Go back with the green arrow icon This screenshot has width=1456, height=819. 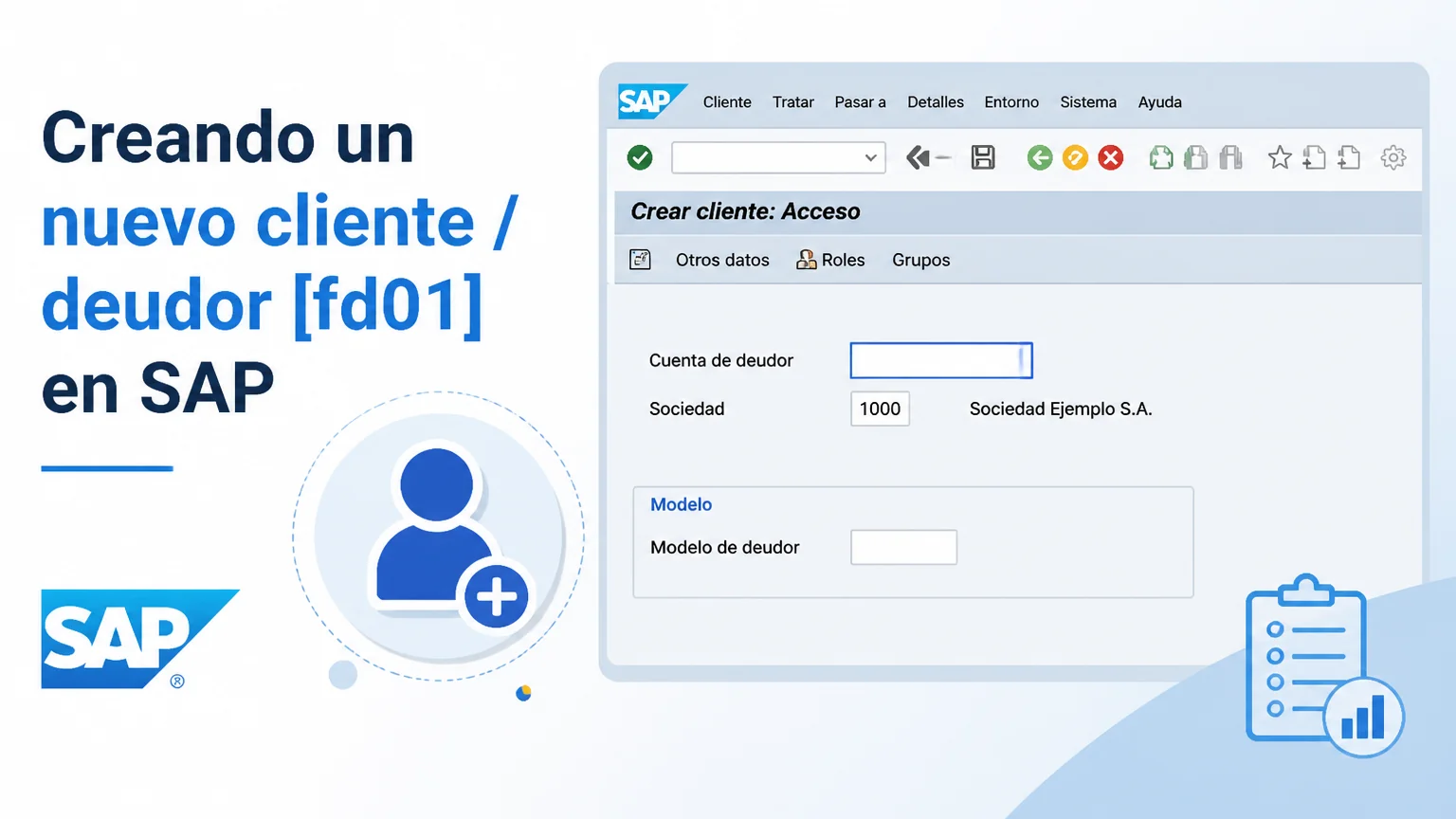point(1040,157)
